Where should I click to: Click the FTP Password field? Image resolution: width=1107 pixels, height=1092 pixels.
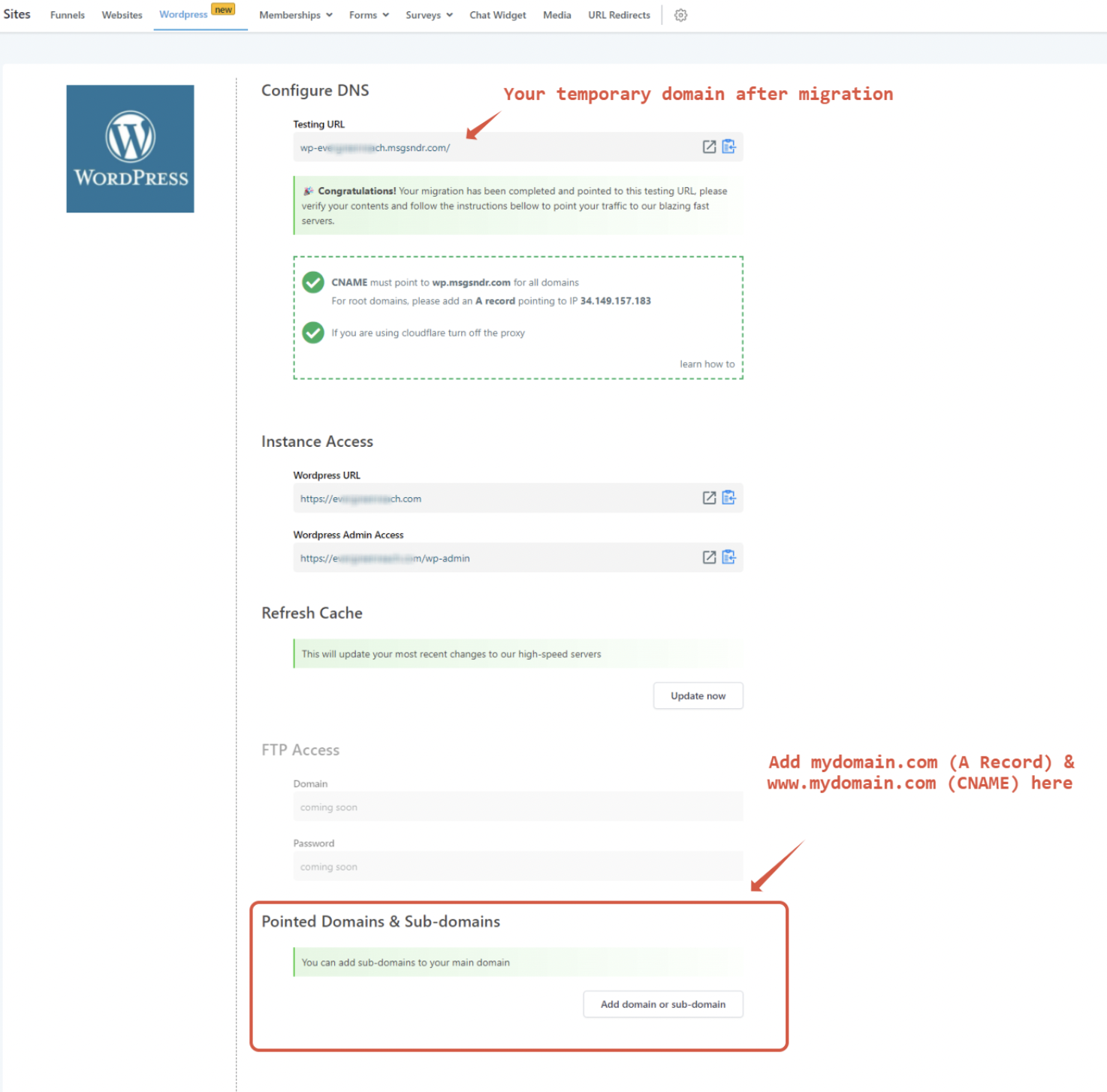[517, 867]
